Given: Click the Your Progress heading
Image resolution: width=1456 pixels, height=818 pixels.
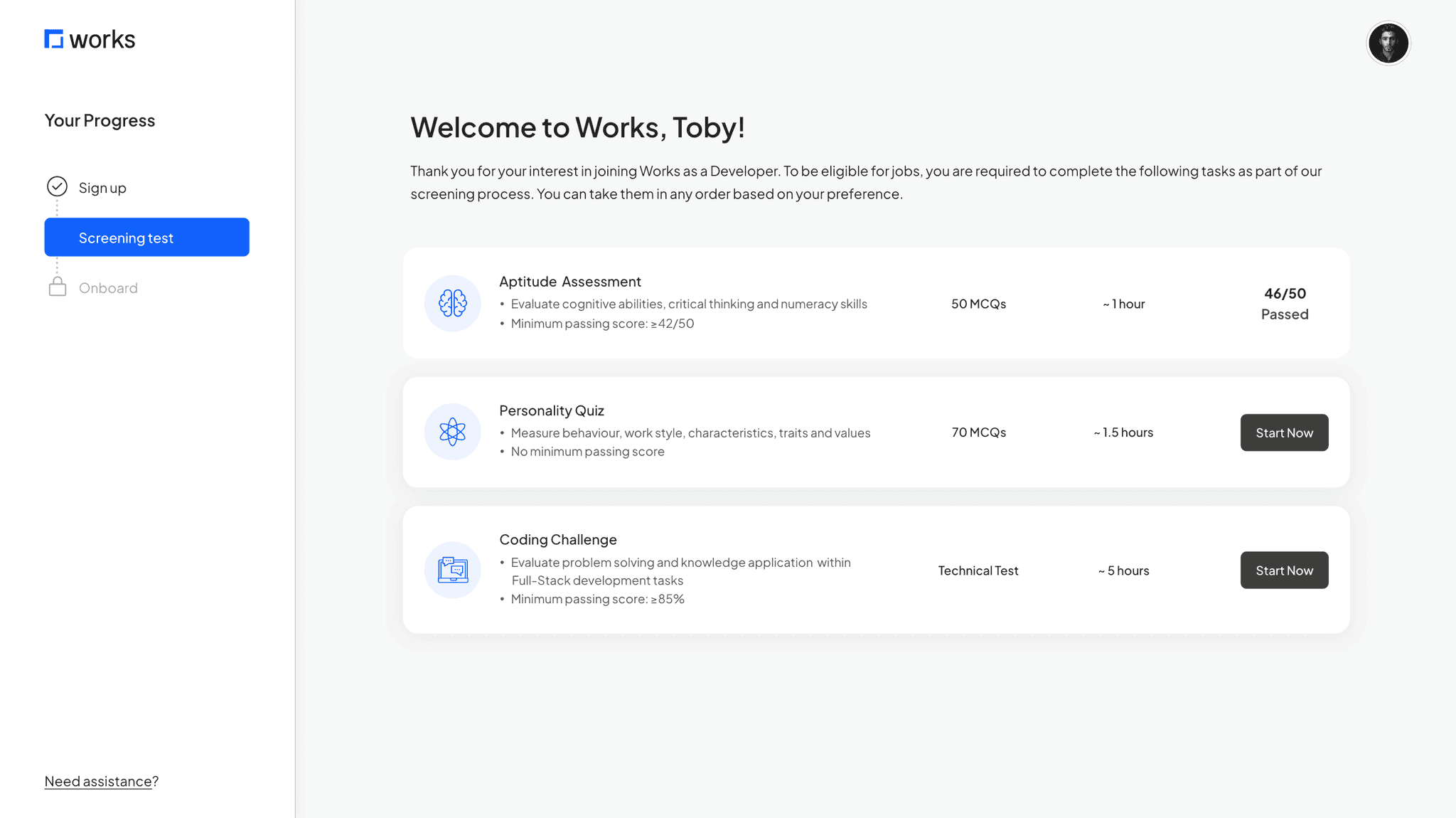Looking at the screenshot, I should [100, 121].
